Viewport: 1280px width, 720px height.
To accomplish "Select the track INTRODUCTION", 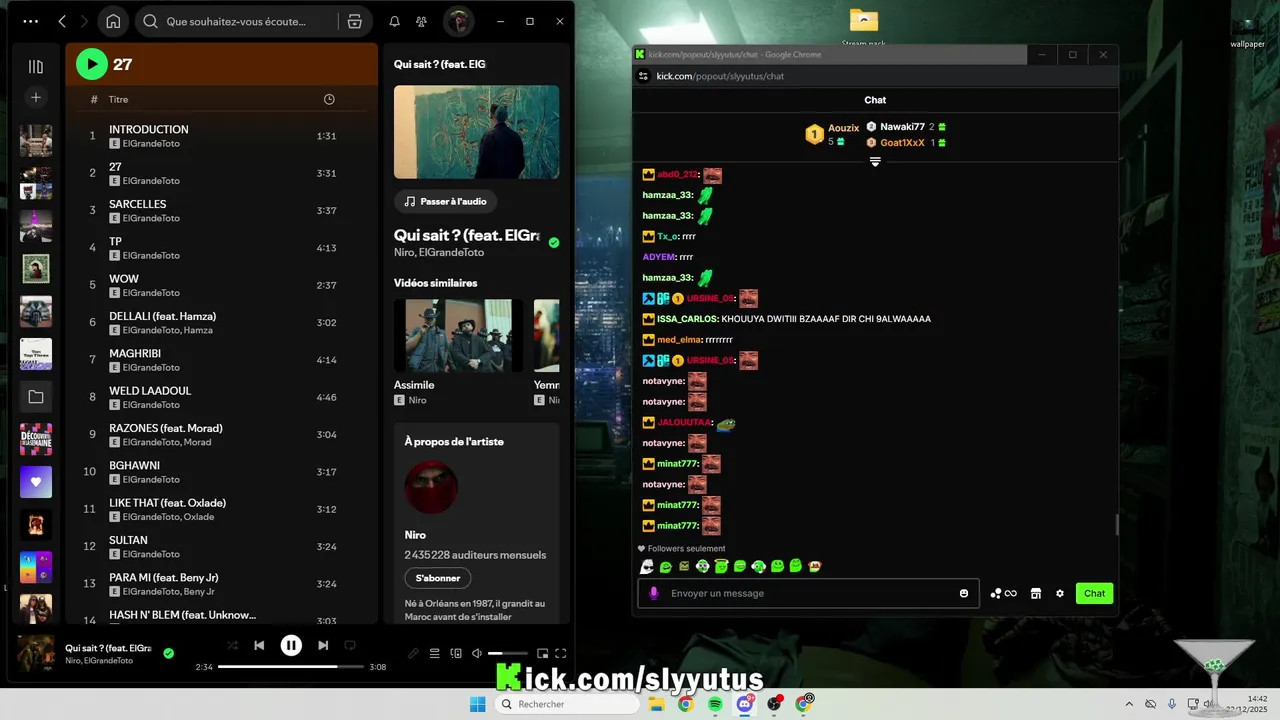I will pos(149,129).
